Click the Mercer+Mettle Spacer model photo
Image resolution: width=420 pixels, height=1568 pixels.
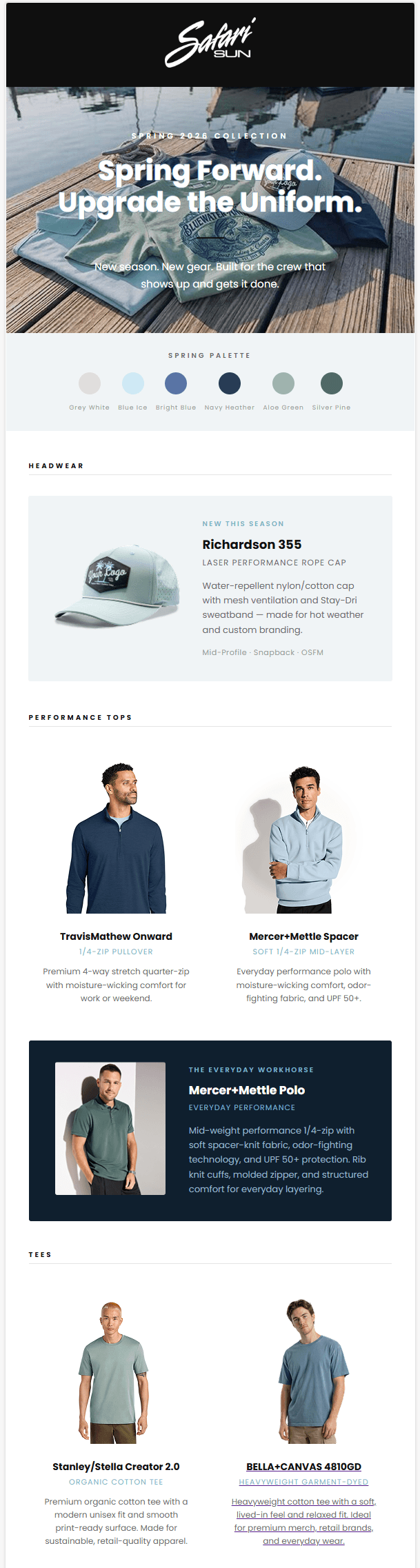(x=303, y=839)
